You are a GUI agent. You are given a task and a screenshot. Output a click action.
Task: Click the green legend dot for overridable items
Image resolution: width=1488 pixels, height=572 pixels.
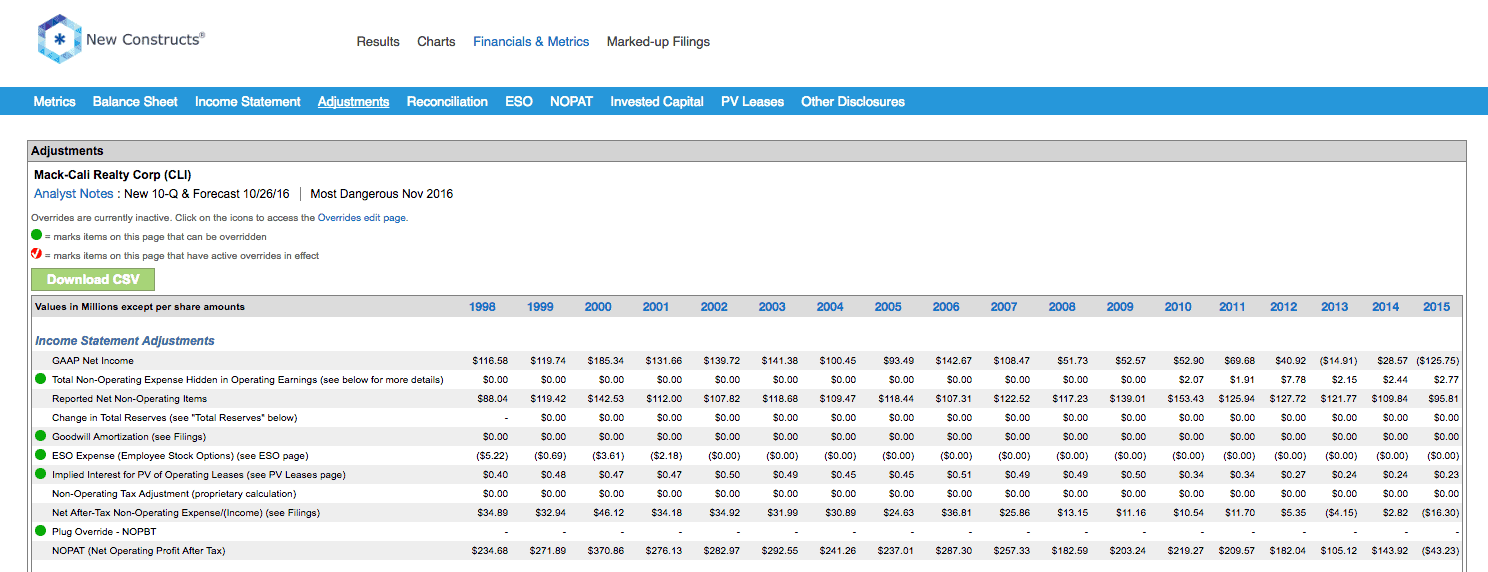[37, 235]
